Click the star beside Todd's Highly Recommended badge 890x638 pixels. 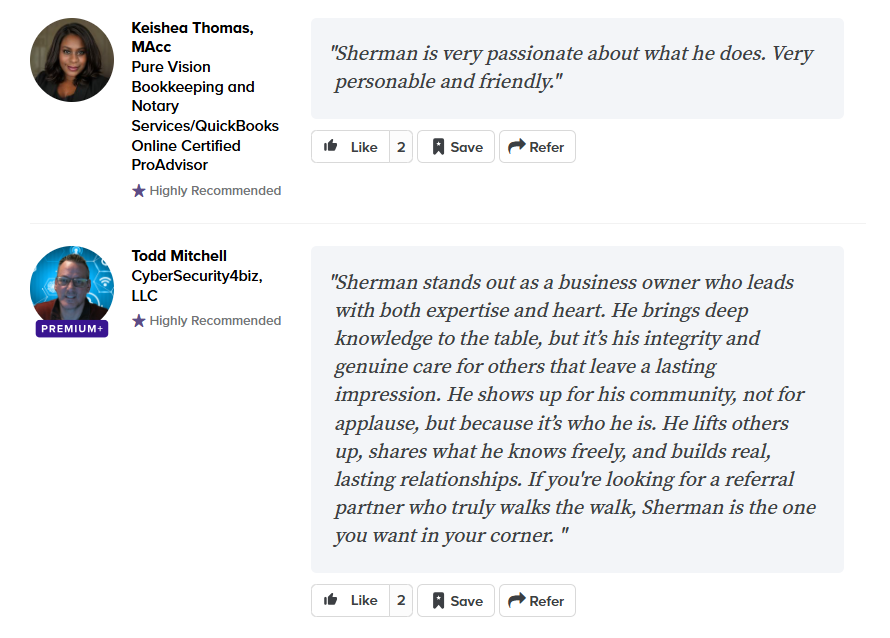(x=138, y=320)
